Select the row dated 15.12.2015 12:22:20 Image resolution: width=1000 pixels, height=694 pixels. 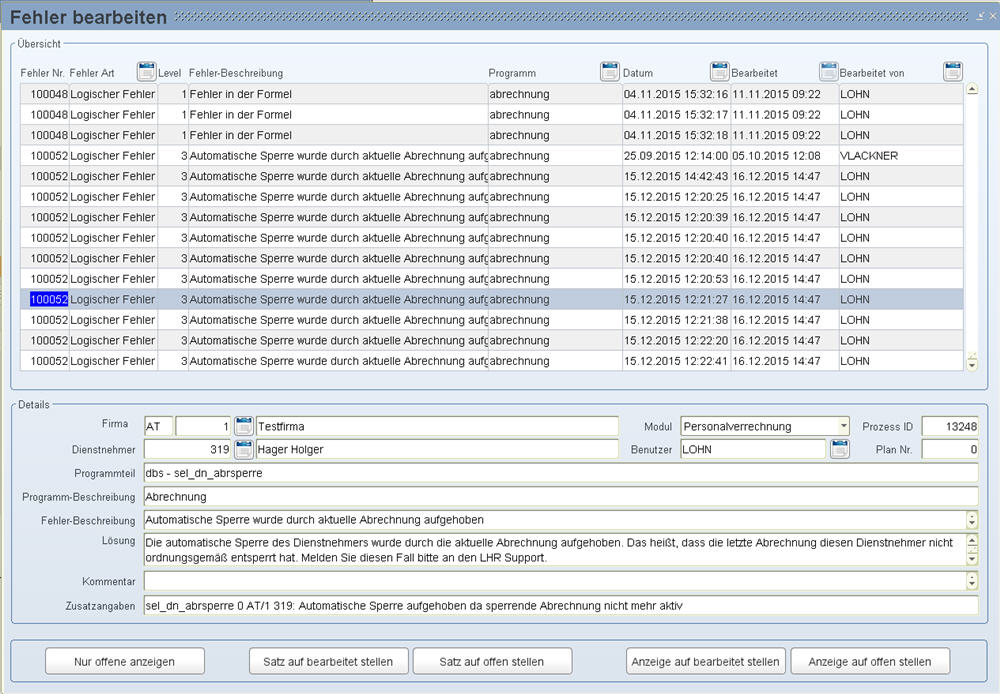tap(492, 340)
